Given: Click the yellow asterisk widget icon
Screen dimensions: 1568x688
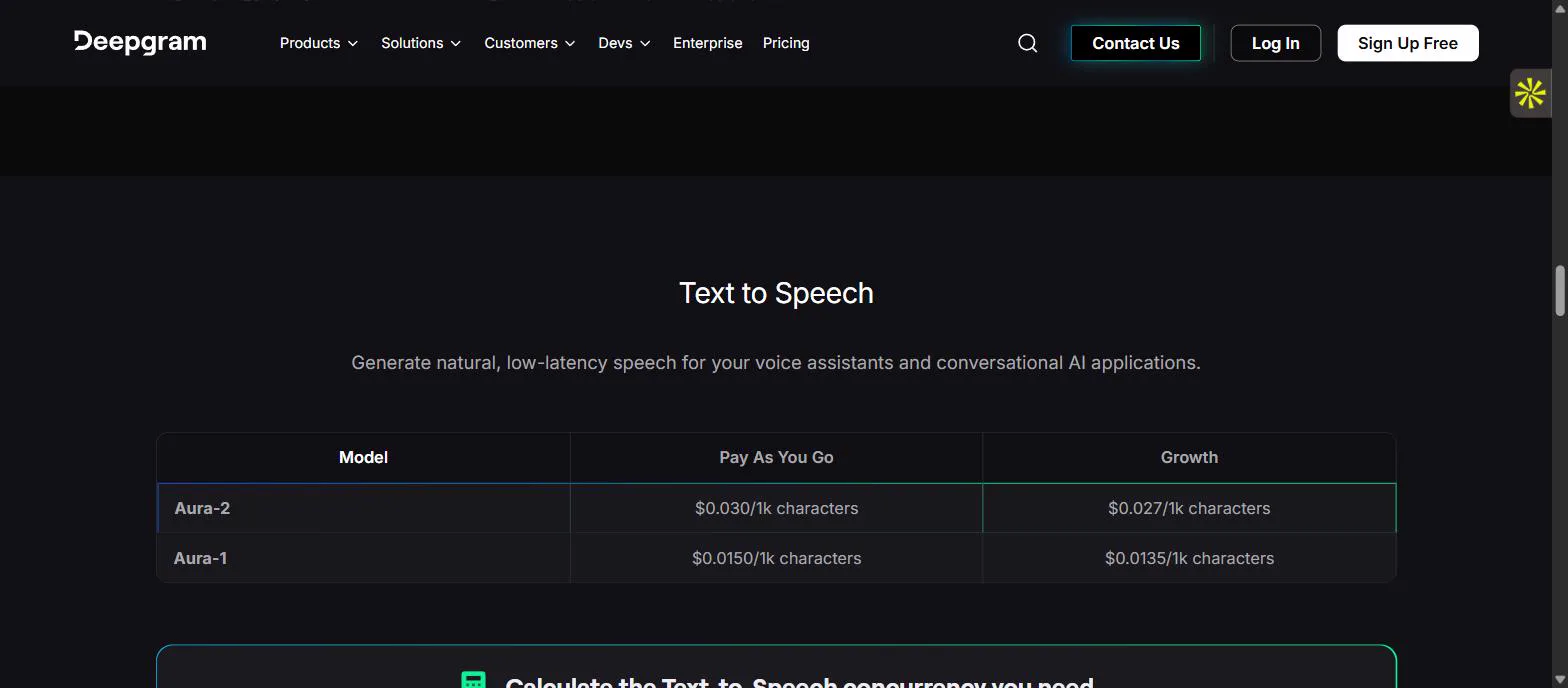Looking at the screenshot, I should tap(1530, 94).
